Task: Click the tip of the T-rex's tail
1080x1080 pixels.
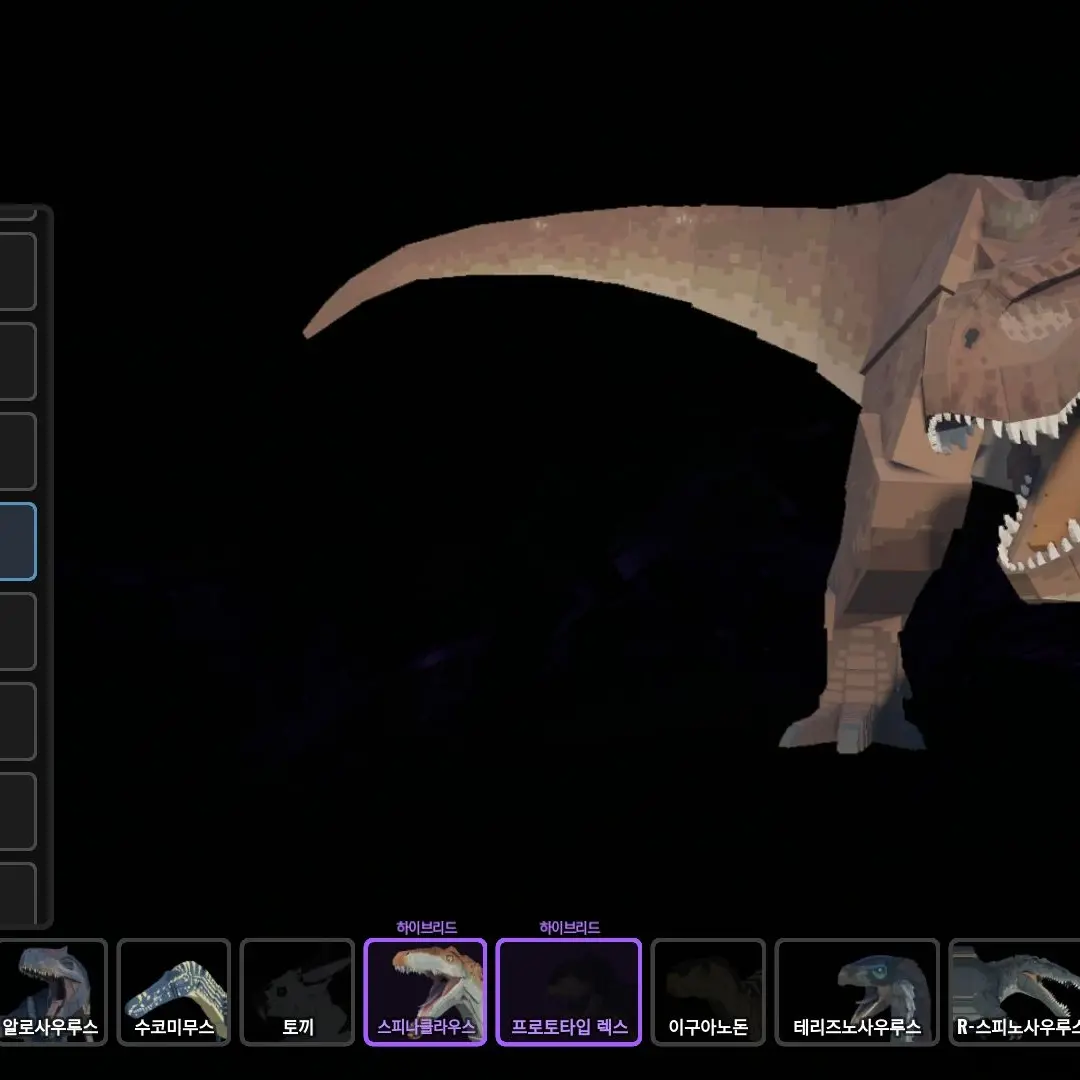Action: [310, 330]
